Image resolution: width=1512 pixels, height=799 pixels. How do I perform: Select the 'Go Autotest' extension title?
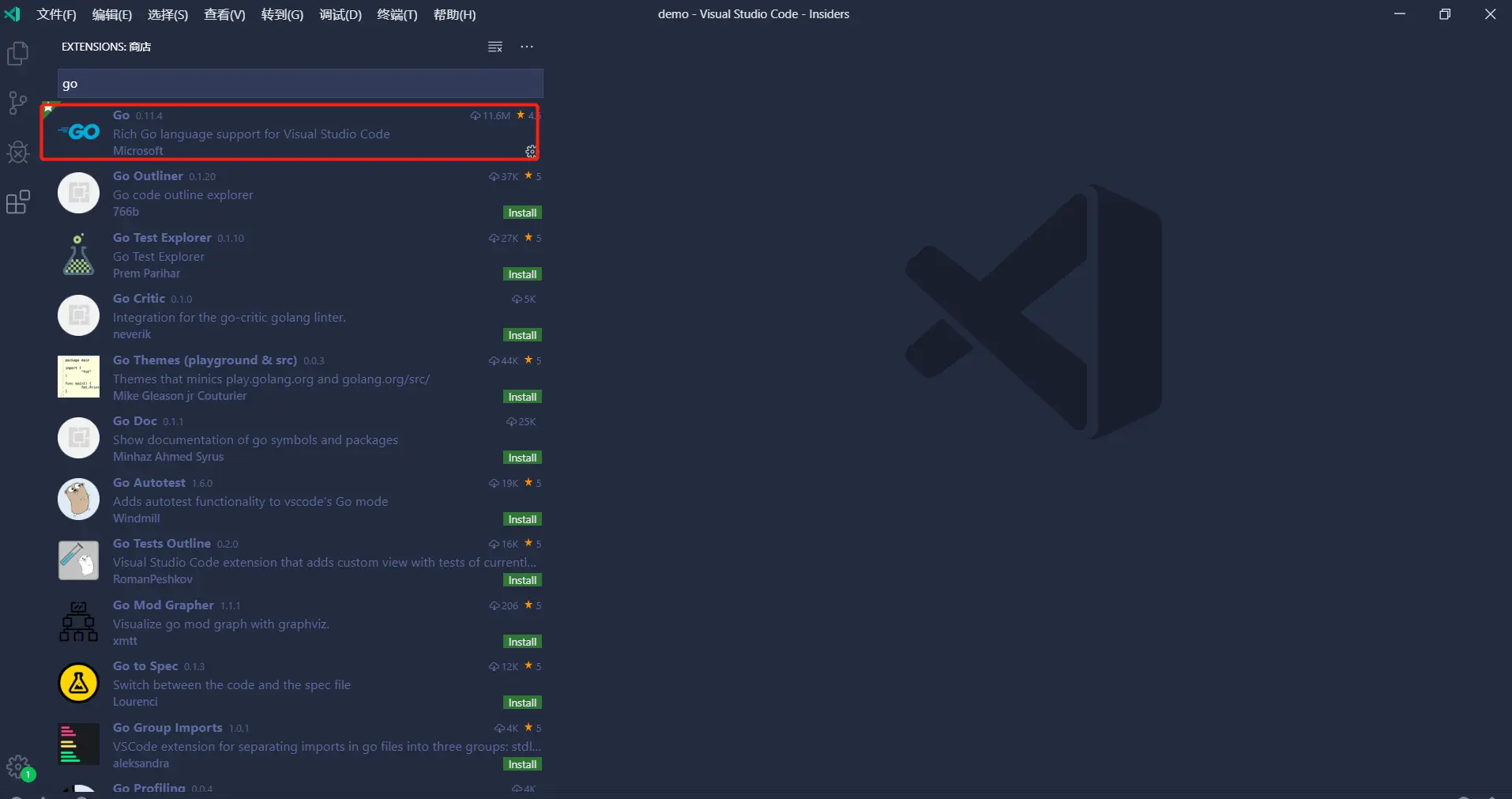[149, 483]
